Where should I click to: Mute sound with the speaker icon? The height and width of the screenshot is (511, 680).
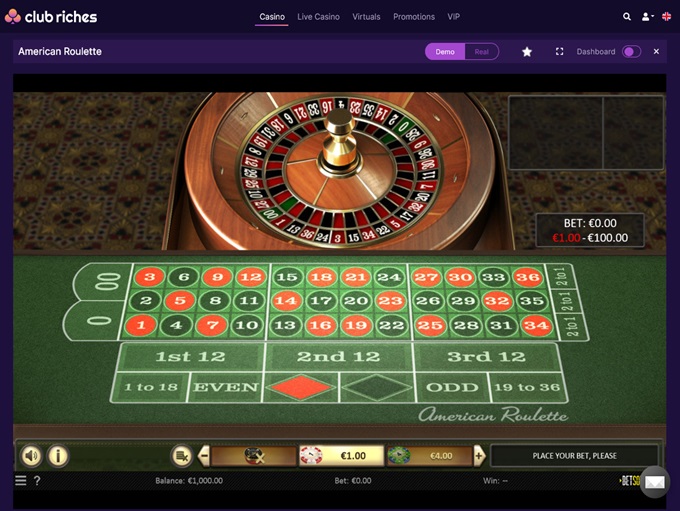(31, 456)
